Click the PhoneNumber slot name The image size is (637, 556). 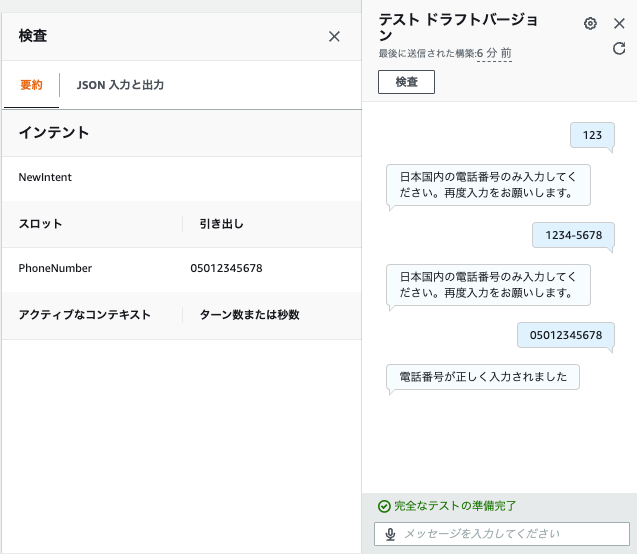[55, 268]
